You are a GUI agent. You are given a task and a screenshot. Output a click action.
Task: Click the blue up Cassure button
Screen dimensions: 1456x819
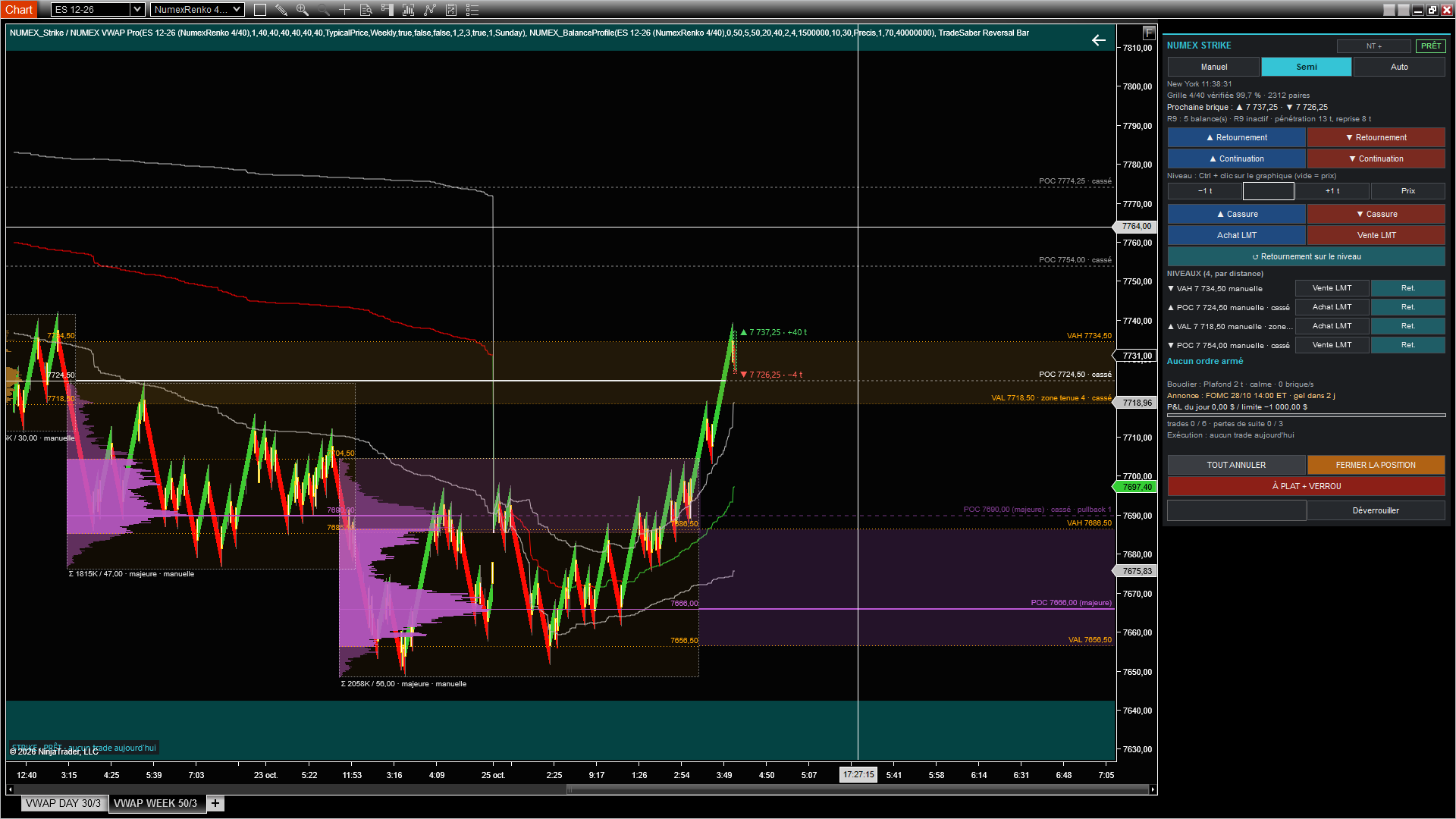1236,214
